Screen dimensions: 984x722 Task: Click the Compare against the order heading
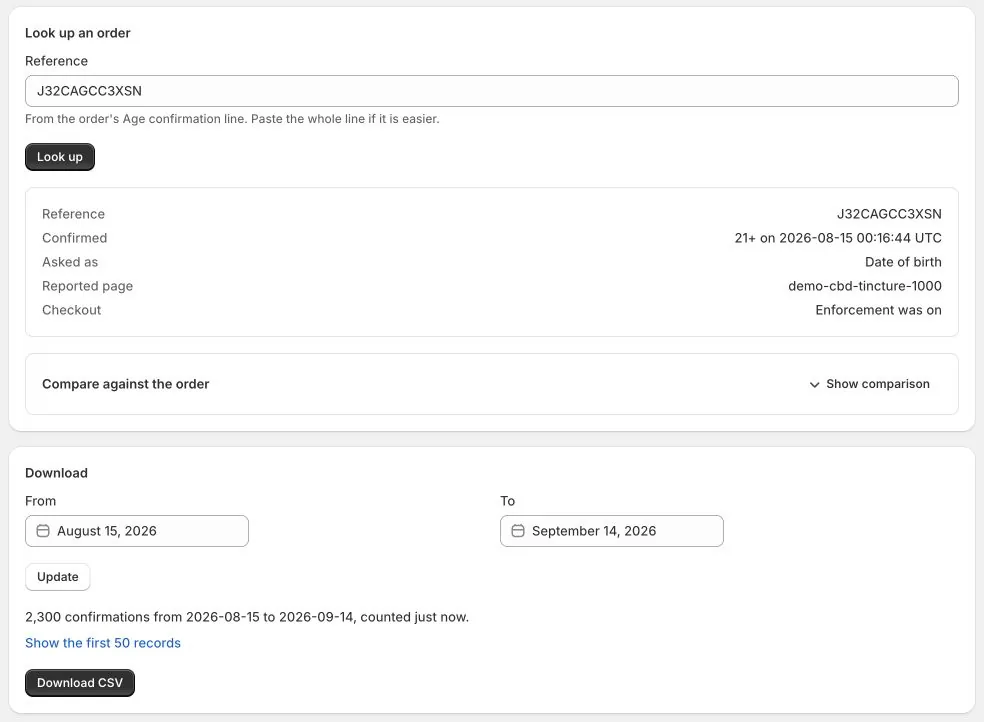tap(126, 384)
